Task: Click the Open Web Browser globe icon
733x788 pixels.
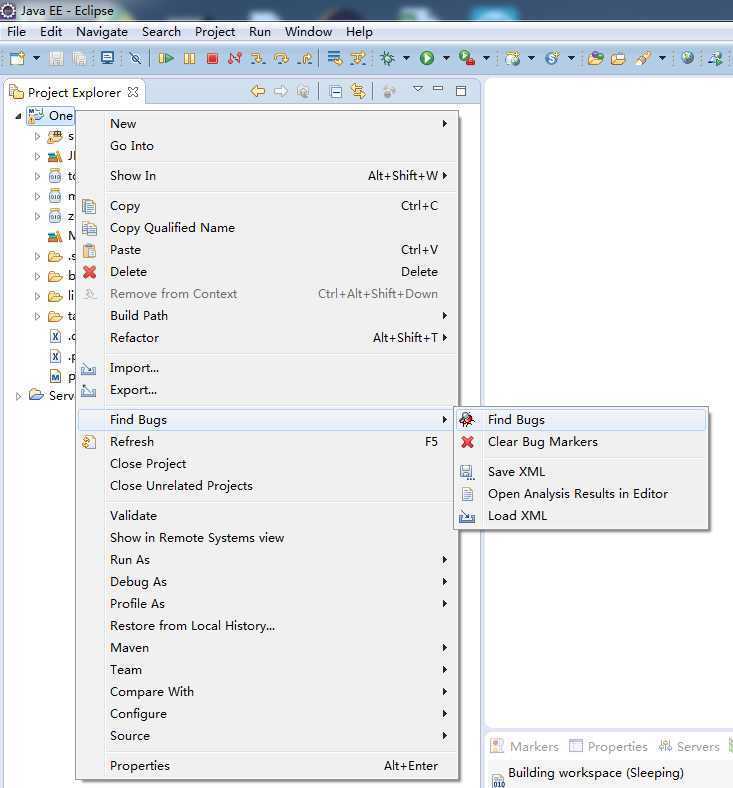Action: [688, 58]
